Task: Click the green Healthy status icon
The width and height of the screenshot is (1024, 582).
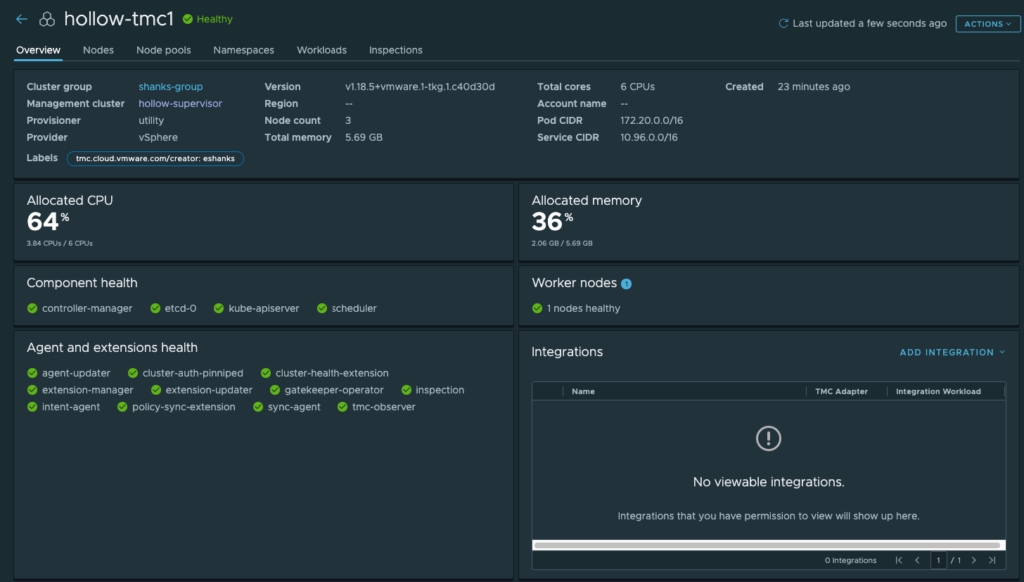Action: 188,19
